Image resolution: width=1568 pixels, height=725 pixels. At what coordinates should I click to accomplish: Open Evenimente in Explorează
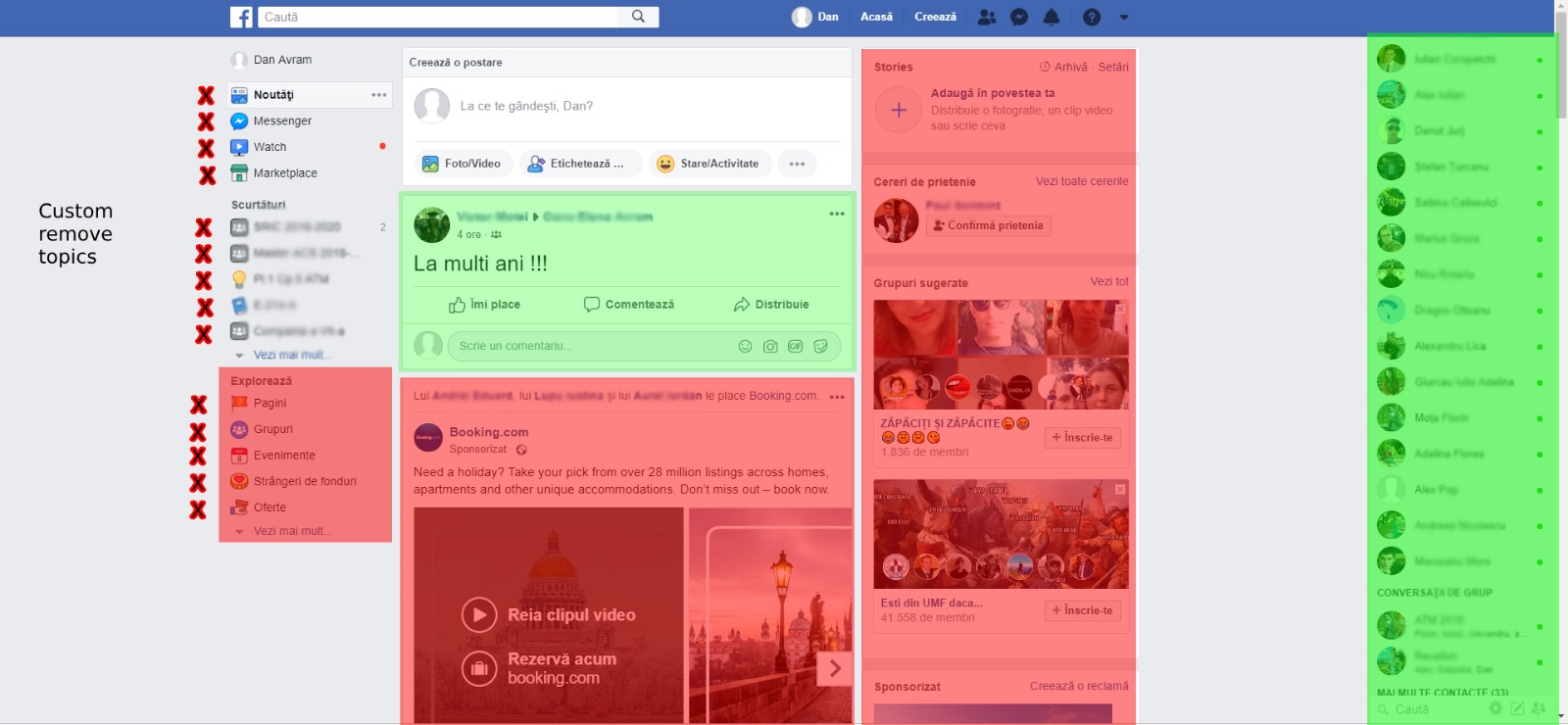[272, 456]
